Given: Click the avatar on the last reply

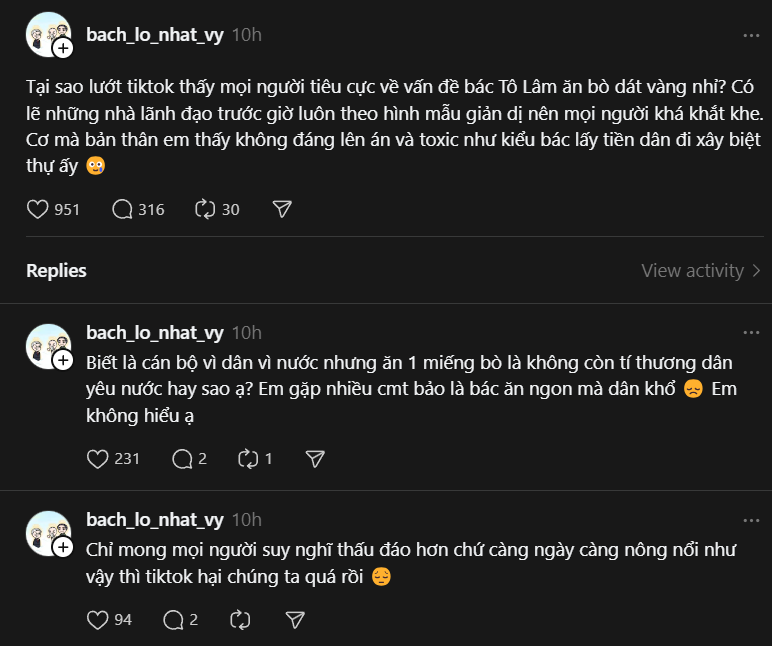Looking at the screenshot, I should click(x=46, y=532).
